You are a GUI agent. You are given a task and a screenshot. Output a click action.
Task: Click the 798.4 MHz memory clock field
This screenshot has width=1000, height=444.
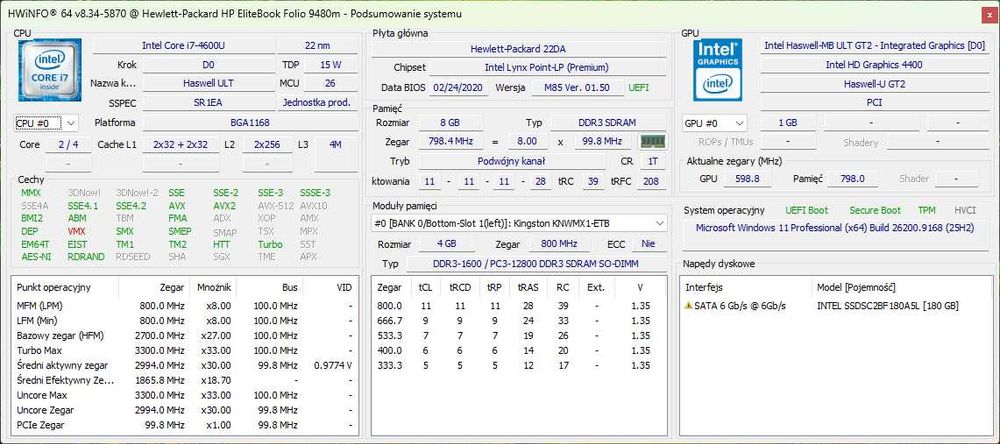(448, 142)
